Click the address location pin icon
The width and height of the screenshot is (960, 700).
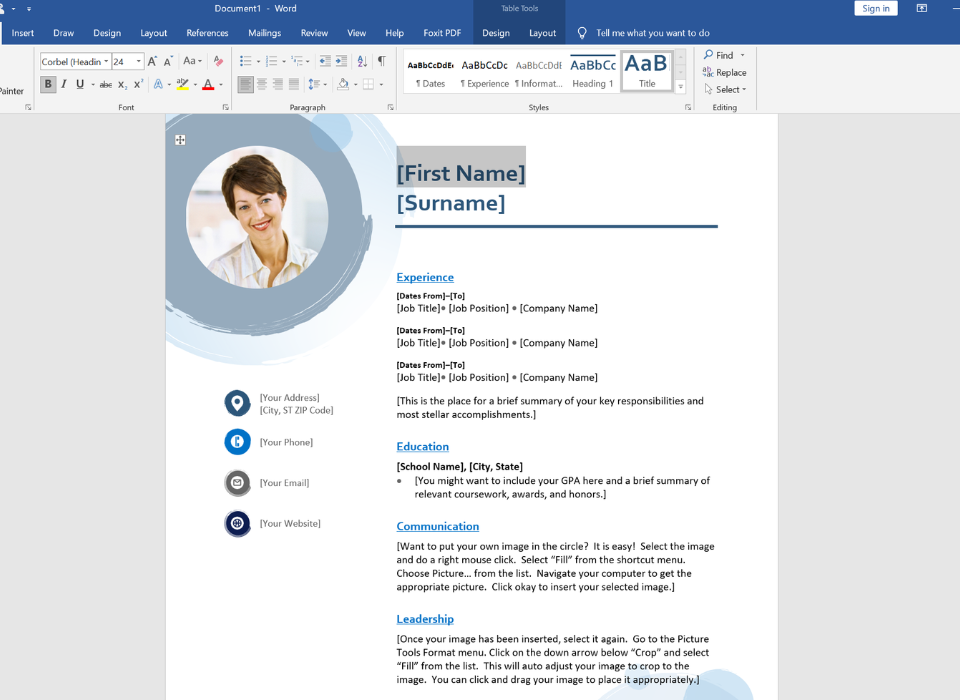click(238, 403)
